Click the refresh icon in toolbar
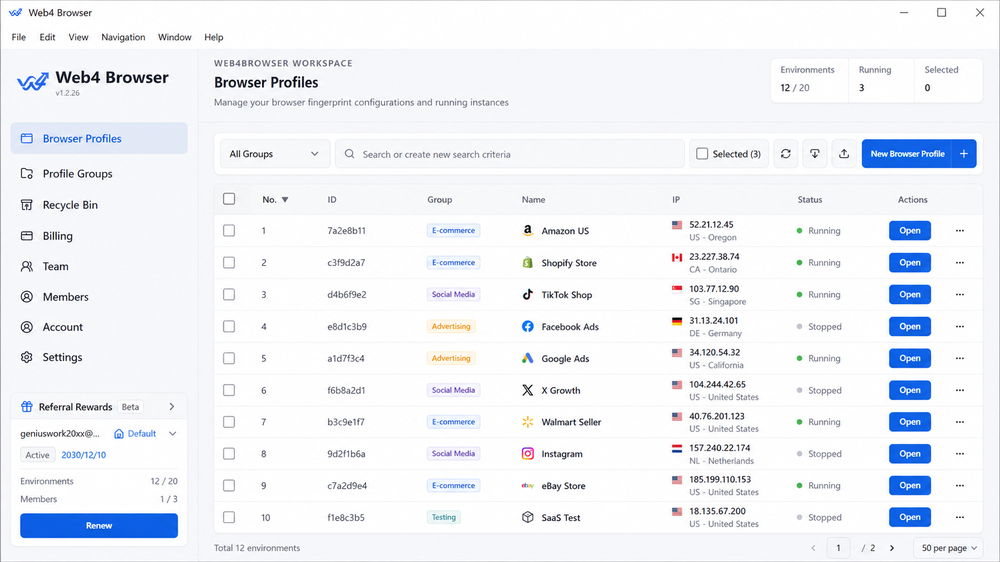The height and width of the screenshot is (562, 1000). point(786,154)
